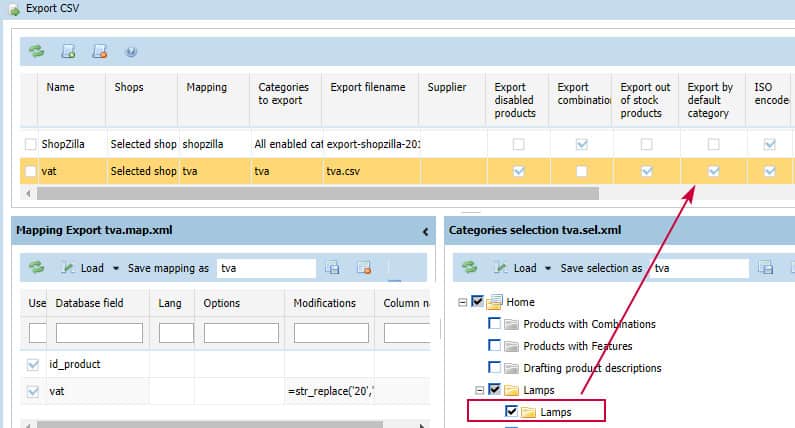
Task: Collapse the Mapping Export panel using its arrow
Action: point(427,231)
